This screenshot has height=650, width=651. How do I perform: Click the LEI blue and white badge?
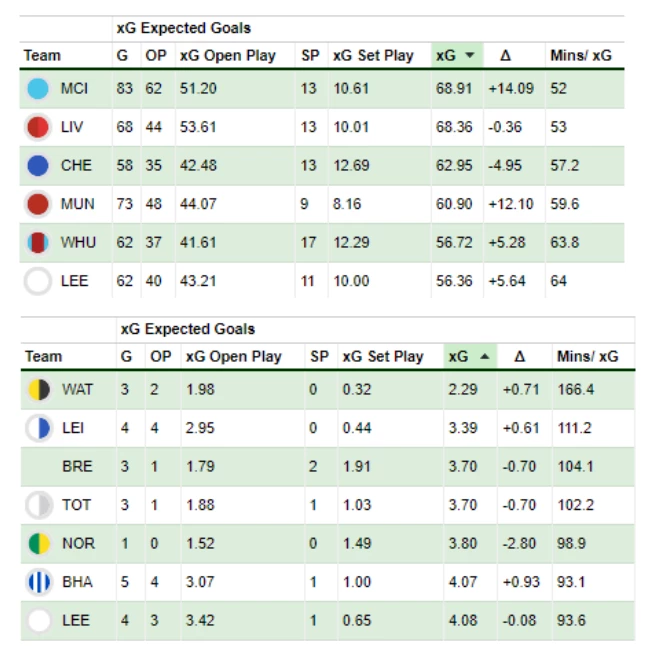pos(39,428)
